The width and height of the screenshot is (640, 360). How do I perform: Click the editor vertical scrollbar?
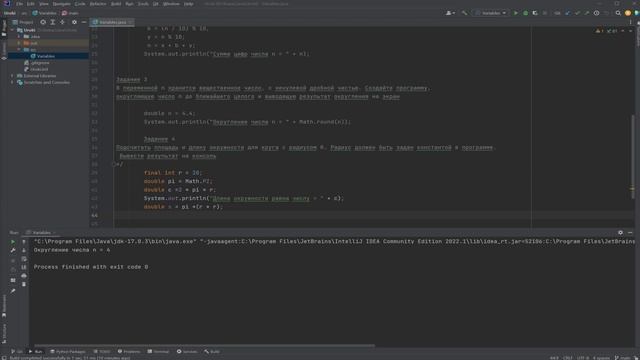633,157
